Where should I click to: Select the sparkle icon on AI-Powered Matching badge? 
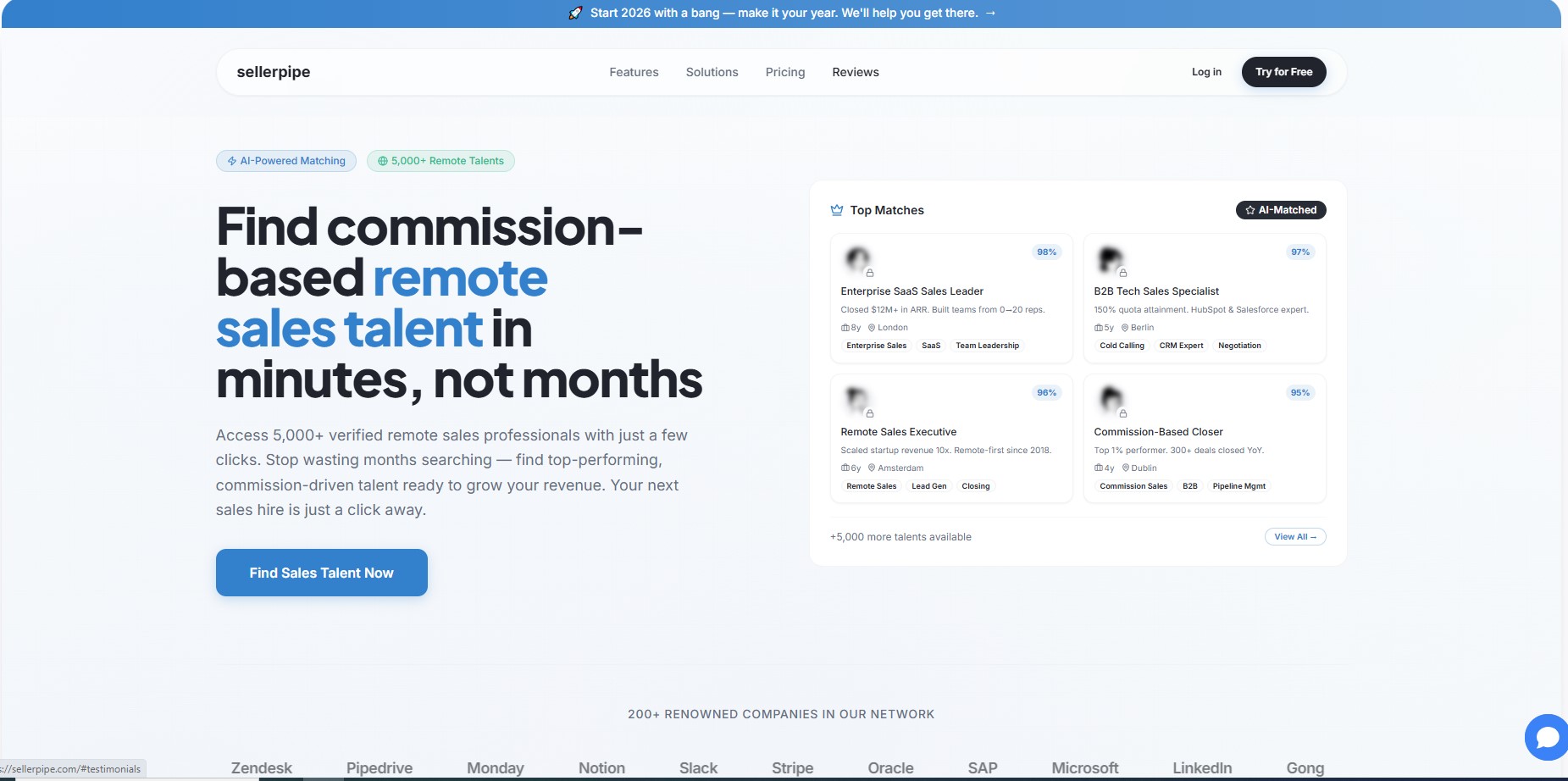pos(230,160)
